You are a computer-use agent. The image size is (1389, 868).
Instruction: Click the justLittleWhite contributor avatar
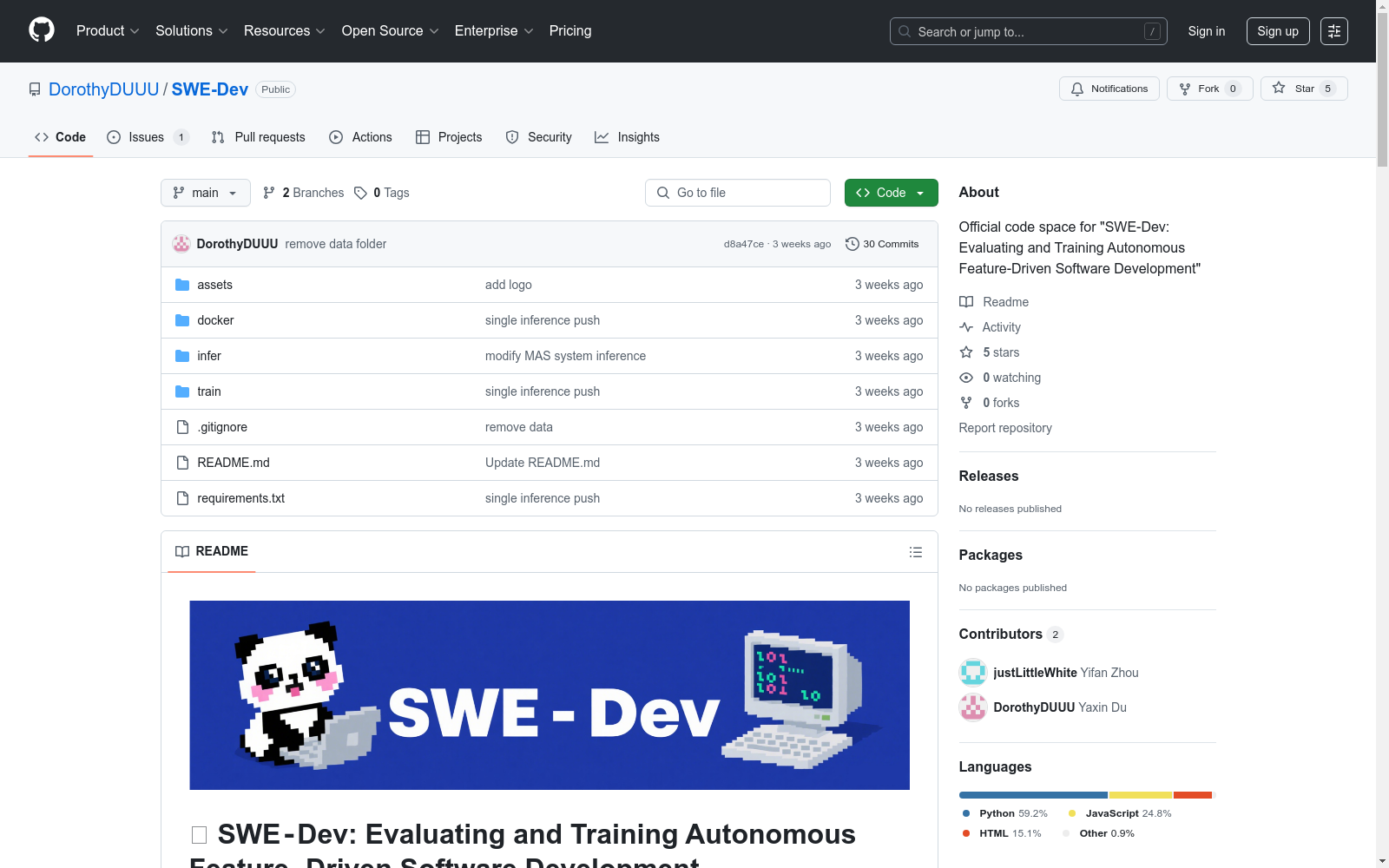pyautogui.click(x=973, y=673)
